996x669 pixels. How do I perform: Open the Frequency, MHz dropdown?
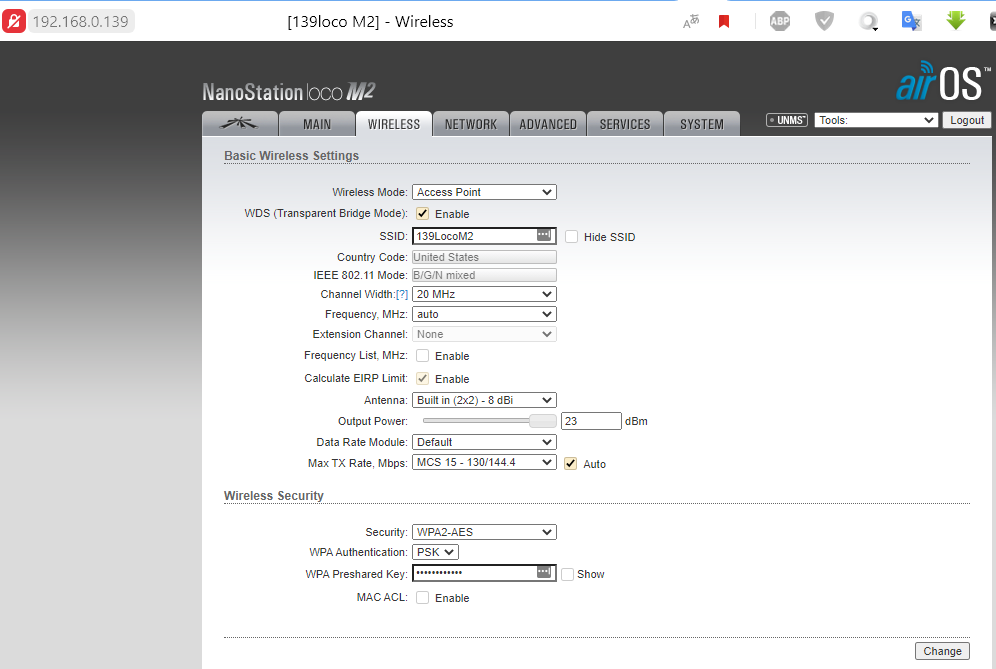[484, 314]
